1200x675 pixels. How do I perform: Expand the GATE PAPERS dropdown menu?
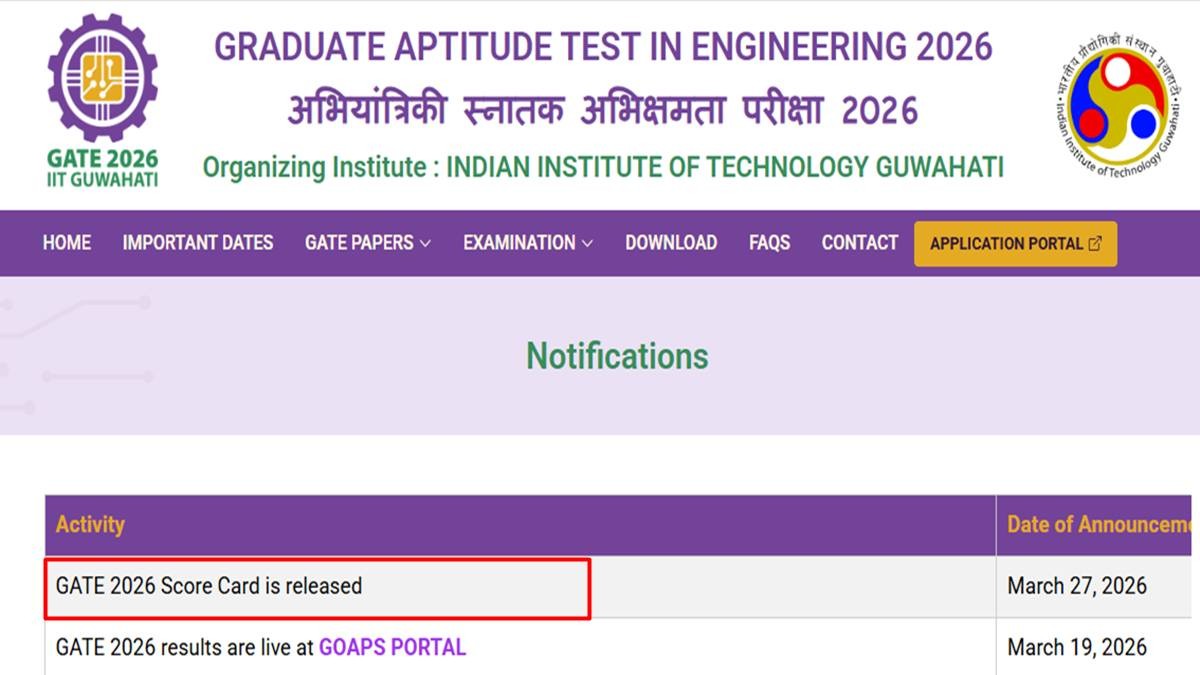pyautogui.click(x=368, y=243)
